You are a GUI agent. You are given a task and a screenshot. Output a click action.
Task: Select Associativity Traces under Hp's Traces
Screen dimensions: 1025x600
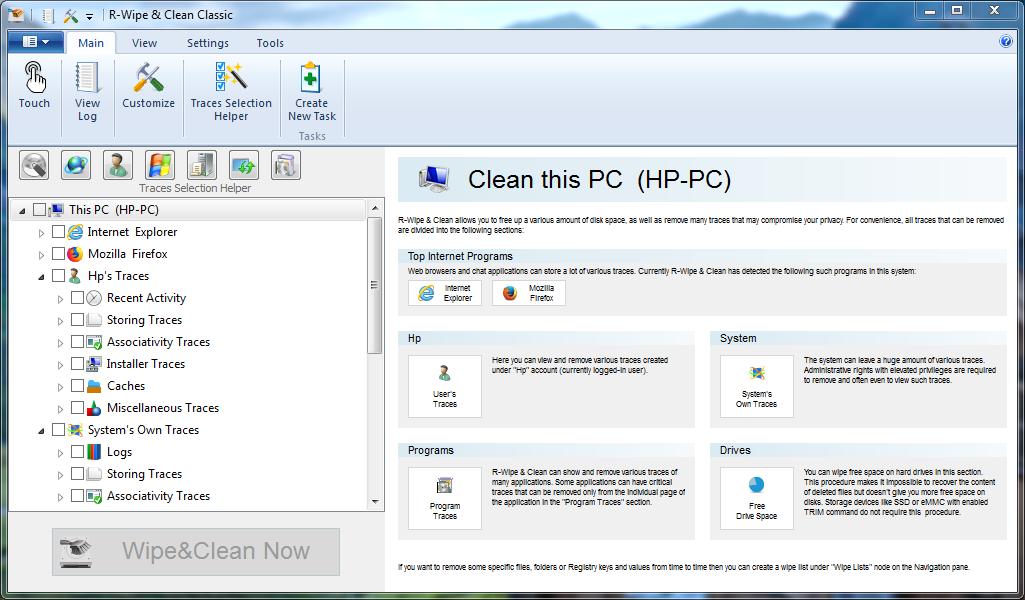158,342
